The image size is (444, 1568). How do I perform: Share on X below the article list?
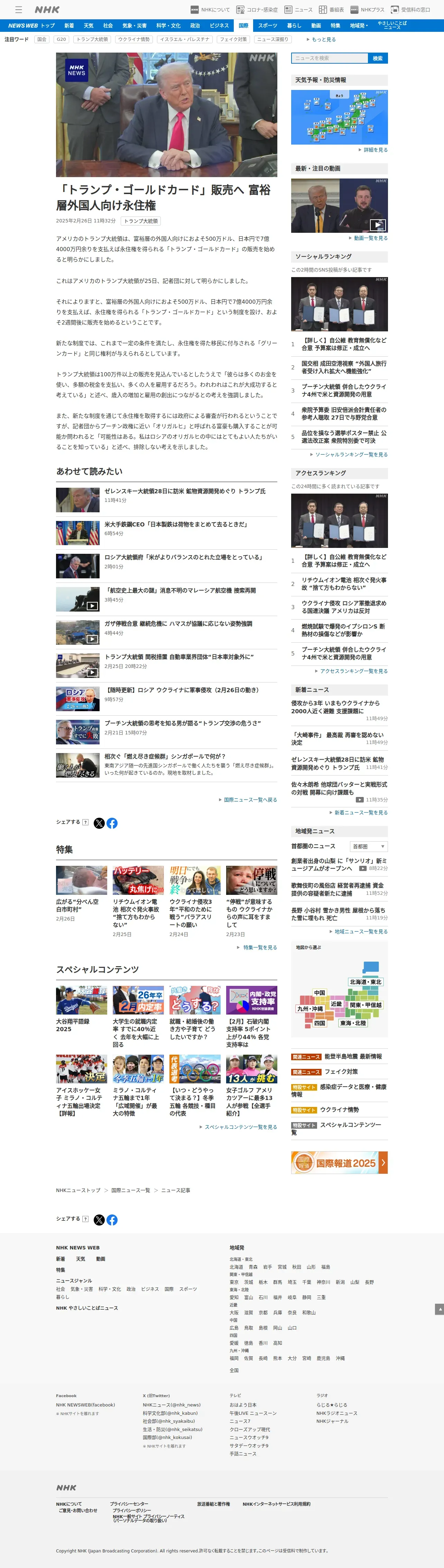pos(99,823)
